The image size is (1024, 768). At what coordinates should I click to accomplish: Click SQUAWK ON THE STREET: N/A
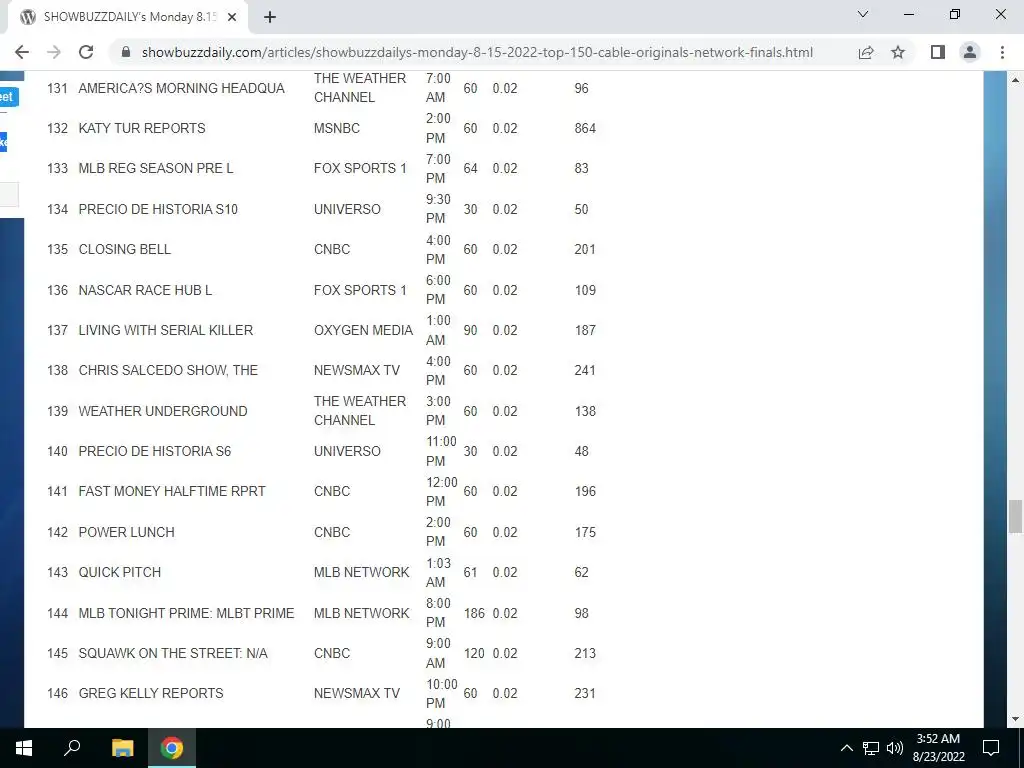pyautogui.click(x=173, y=653)
